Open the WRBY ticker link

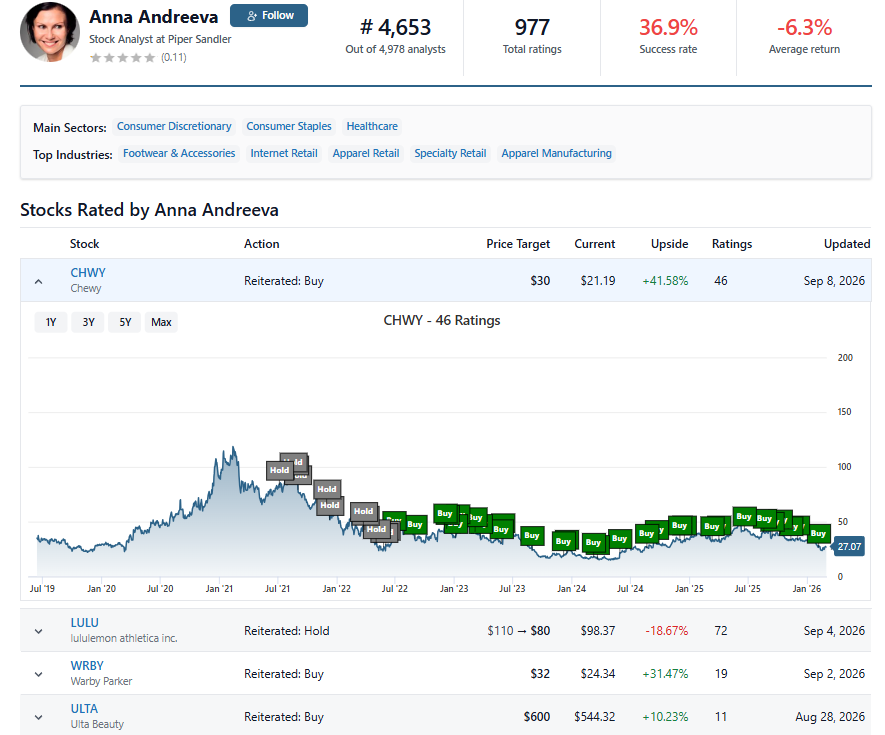(x=87, y=666)
